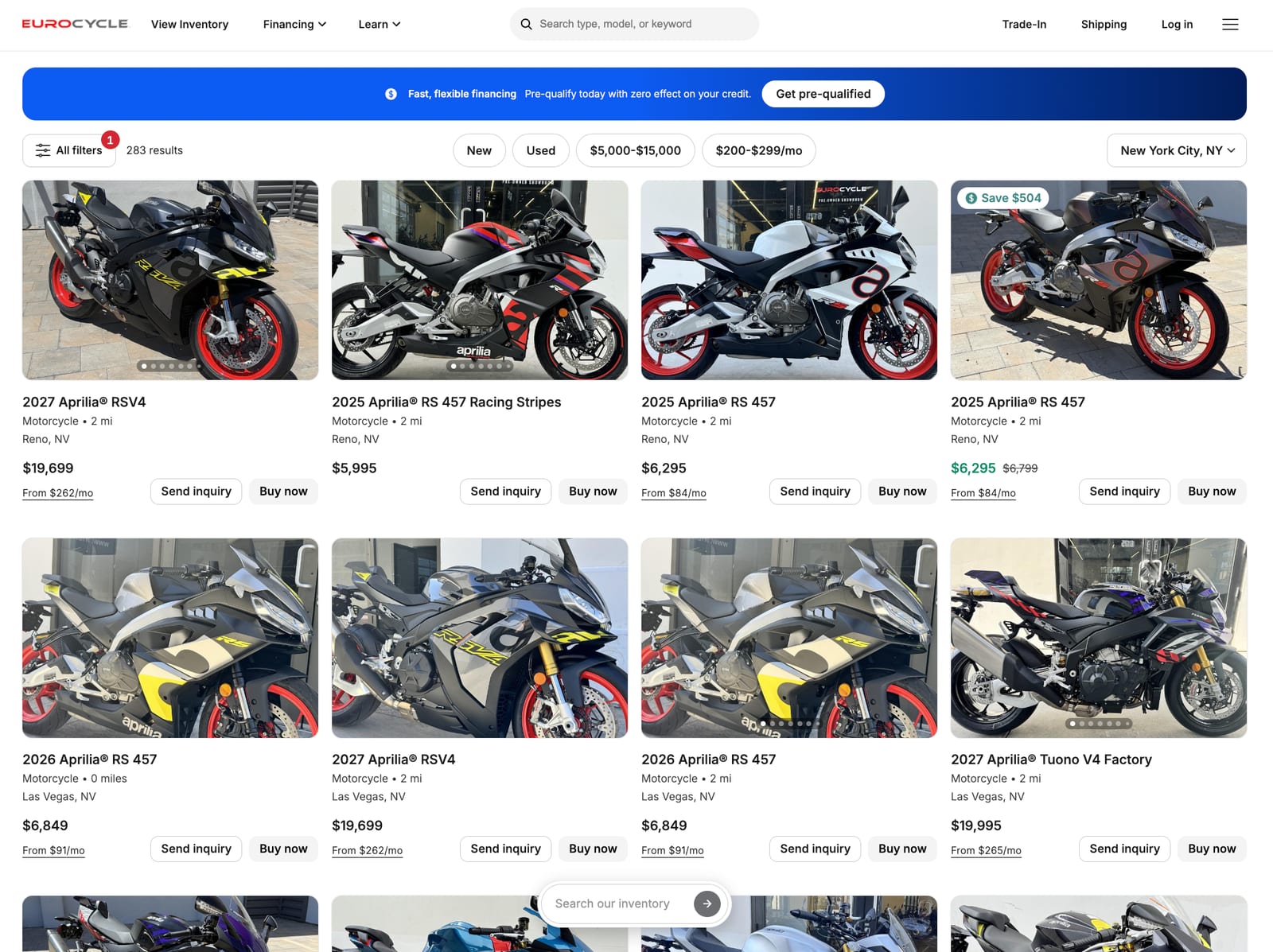The width and height of the screenshot is (1273, 952).
Task: Open the white 2025 RS 457 photo
Action: point(789,280)
